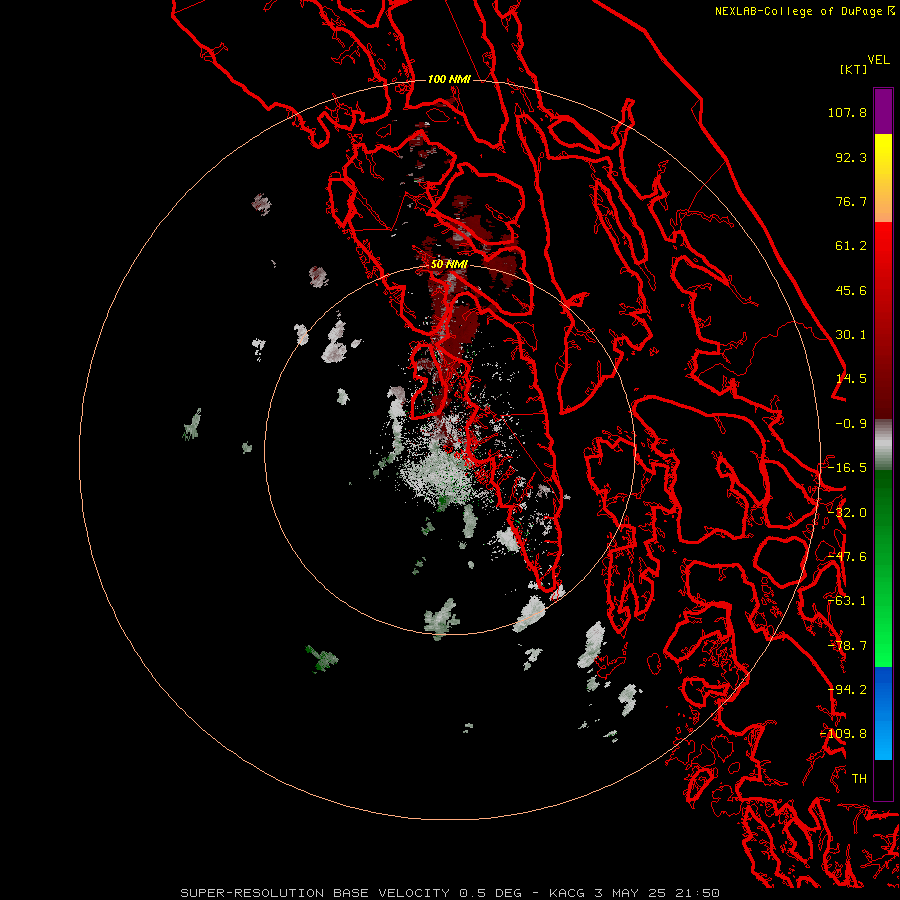Click the 100 NMI range ring label

pos(449,79)
